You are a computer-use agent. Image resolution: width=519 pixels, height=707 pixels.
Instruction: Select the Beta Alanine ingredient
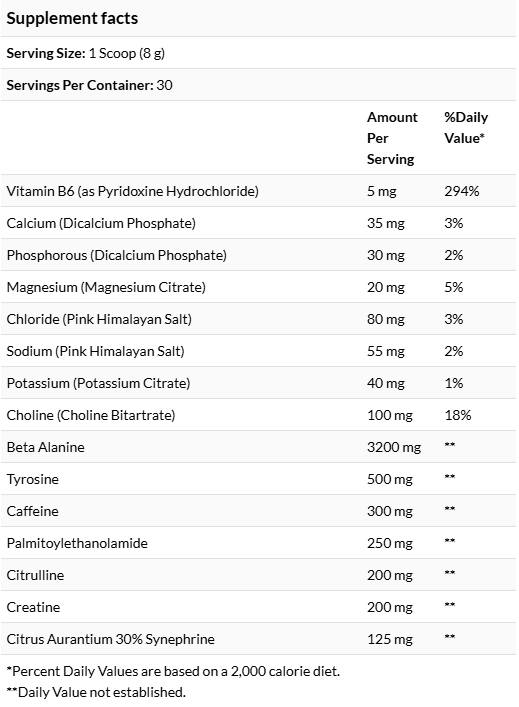tap(46, 447)
